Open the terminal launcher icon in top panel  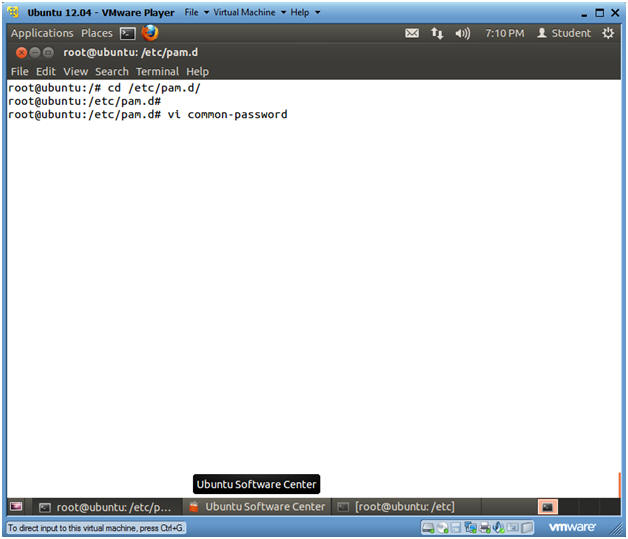128,34
